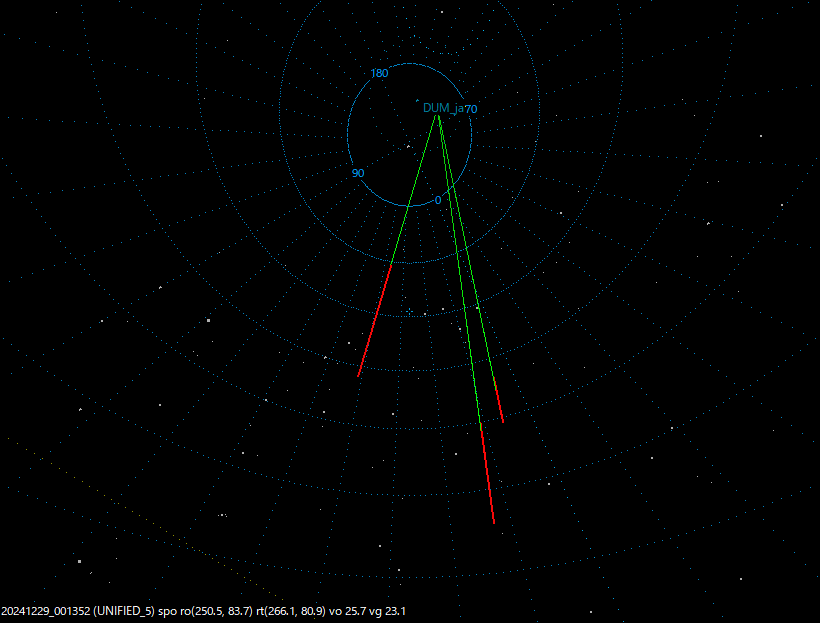Screen dimensions: 820x623
Task: Click the 0 azimuth grid label
Action: pyautogui.click(x=438, y=200)
